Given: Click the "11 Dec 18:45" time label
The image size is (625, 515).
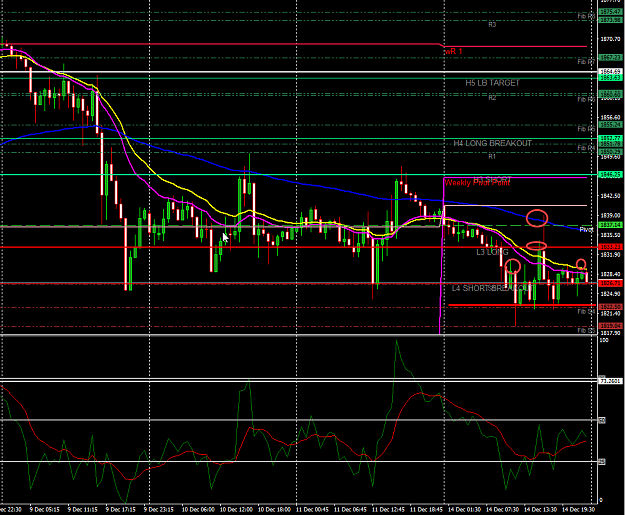Looking at the screenshot, I should click(x=426, y=509).
